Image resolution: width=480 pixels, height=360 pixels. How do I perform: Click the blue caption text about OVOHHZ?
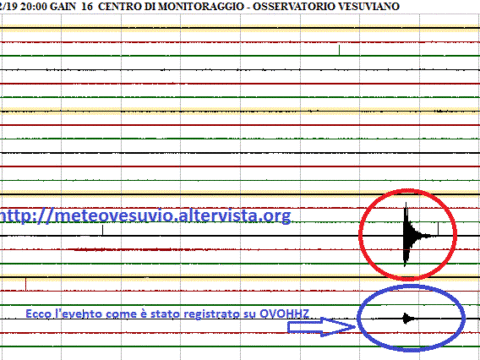pyautogui.click(x=167, y=314)
